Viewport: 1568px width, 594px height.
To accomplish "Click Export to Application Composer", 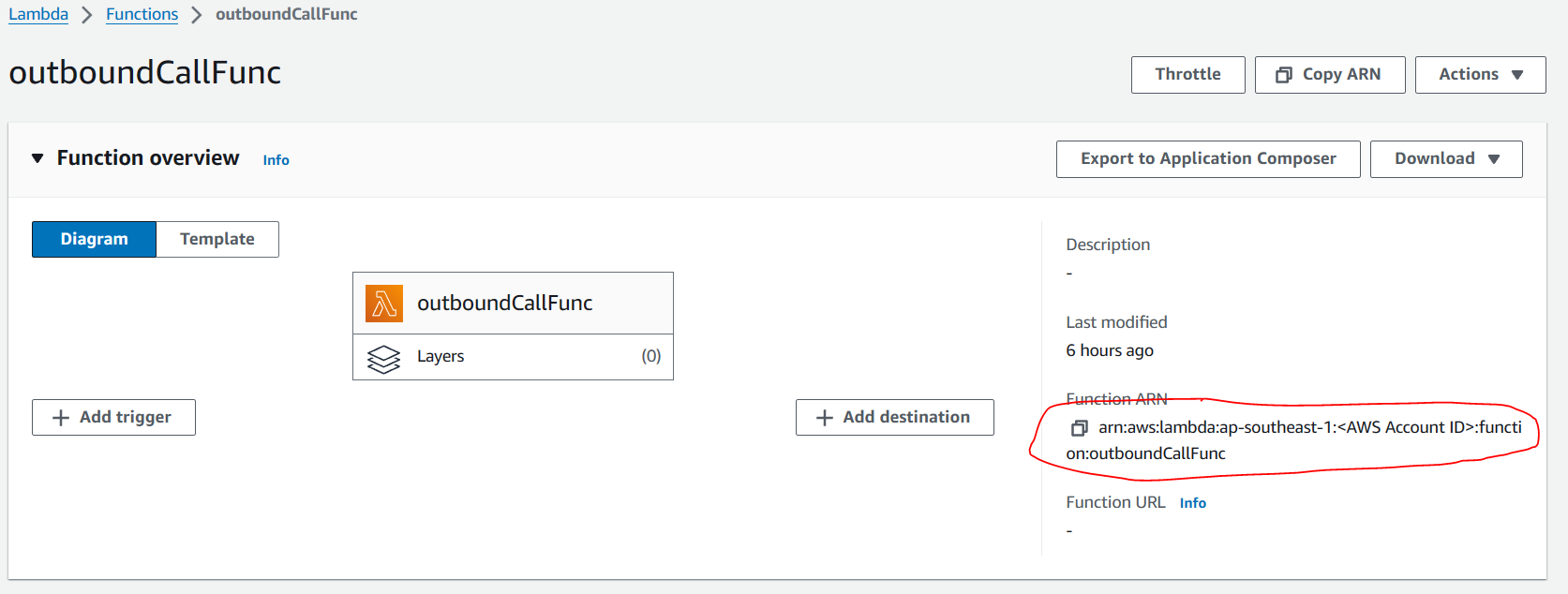I will pos(1207,159).
